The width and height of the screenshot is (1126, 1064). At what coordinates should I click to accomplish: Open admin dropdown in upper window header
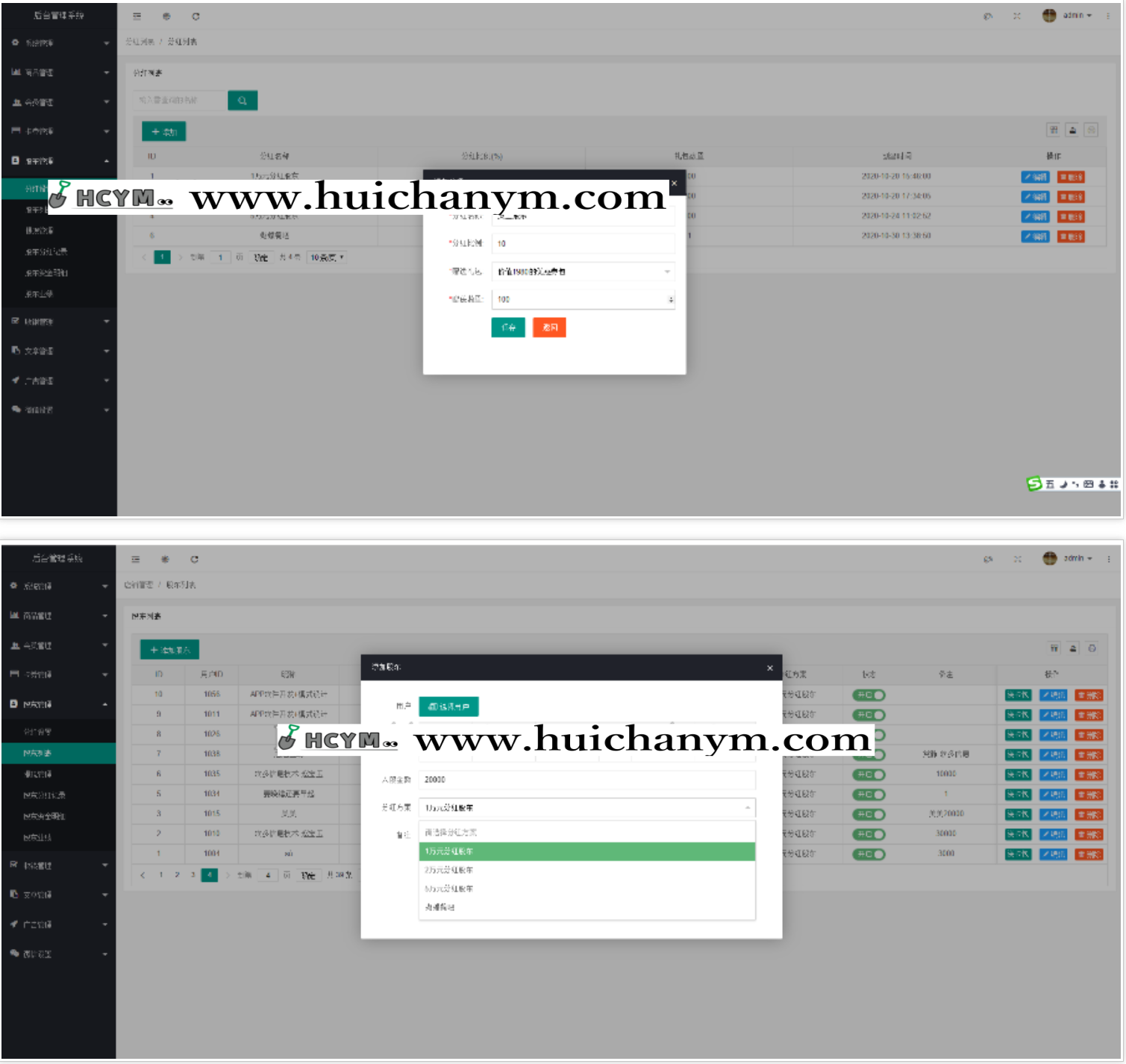1077,16
